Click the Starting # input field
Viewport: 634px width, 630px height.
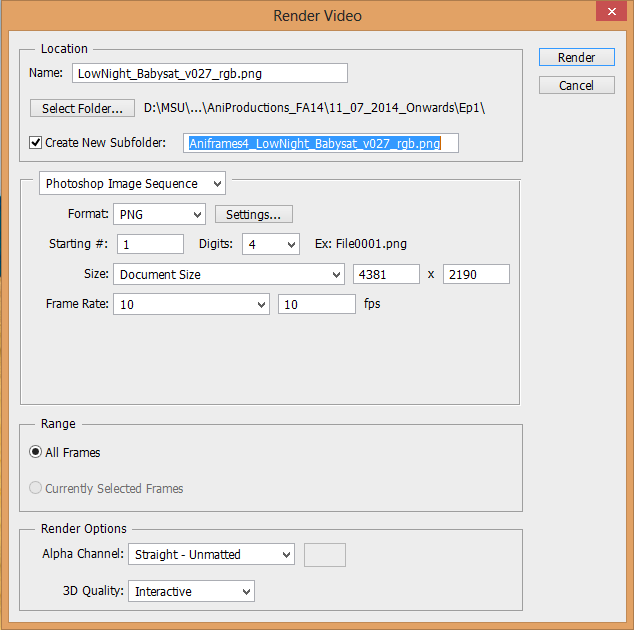tap(150, 244)
